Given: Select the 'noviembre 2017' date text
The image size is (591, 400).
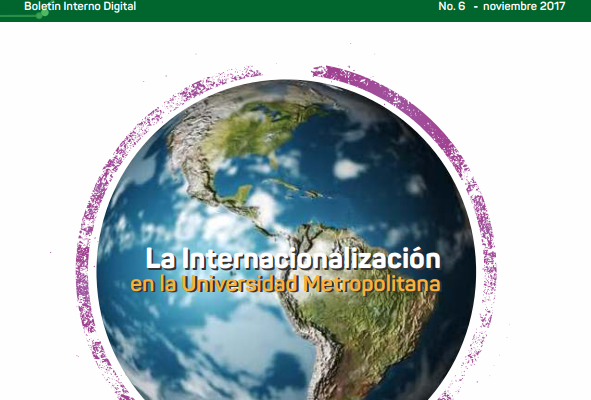Looking at the screenshot, I should tap(524, 6).
